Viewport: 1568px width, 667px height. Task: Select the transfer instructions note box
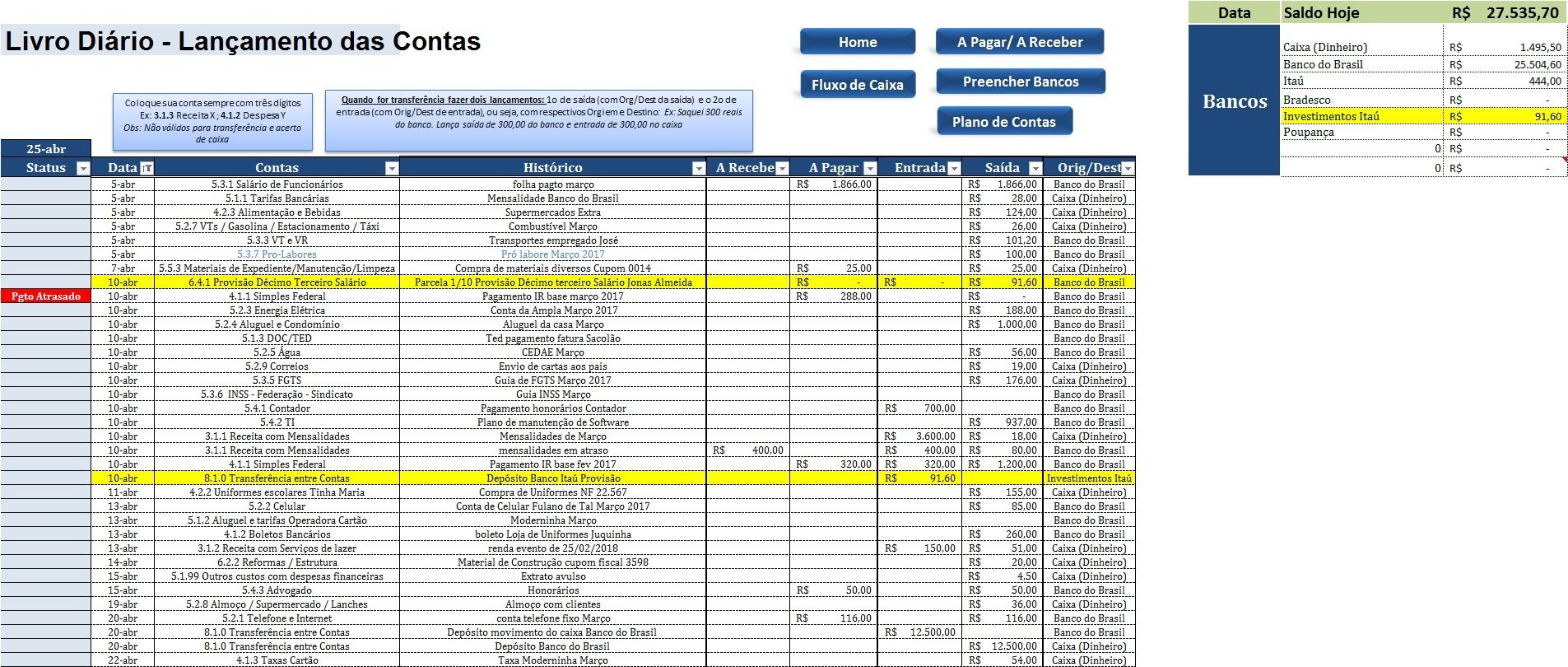539,120
